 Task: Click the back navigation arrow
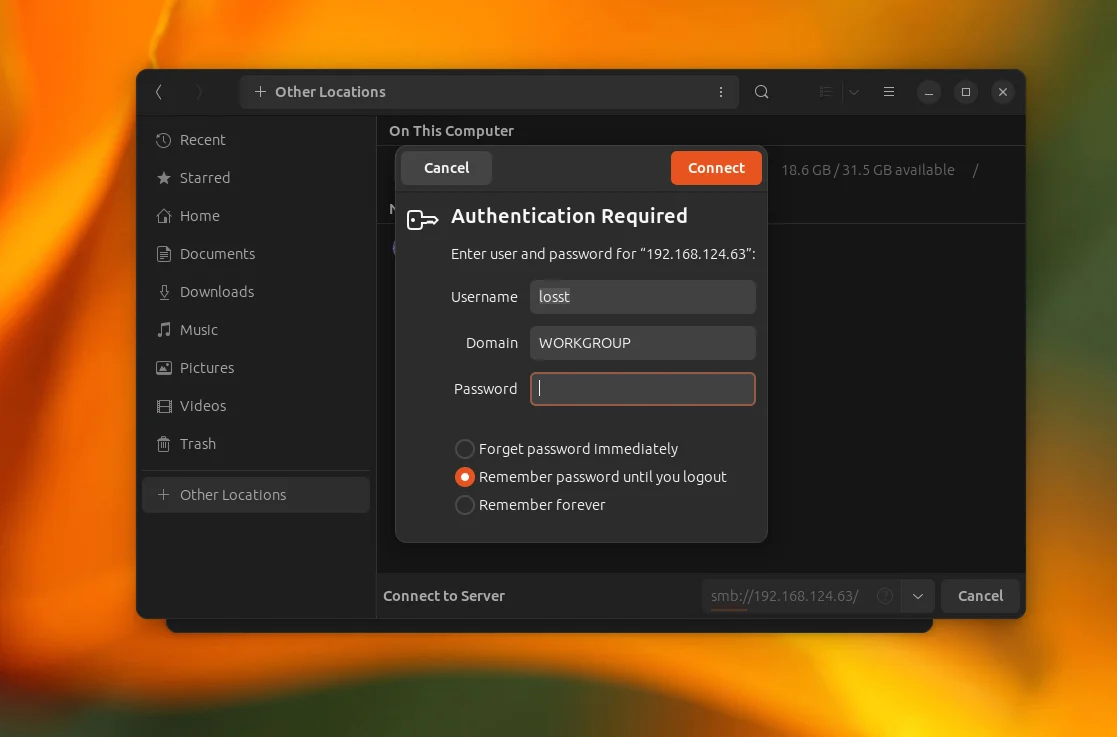(159, 92)
